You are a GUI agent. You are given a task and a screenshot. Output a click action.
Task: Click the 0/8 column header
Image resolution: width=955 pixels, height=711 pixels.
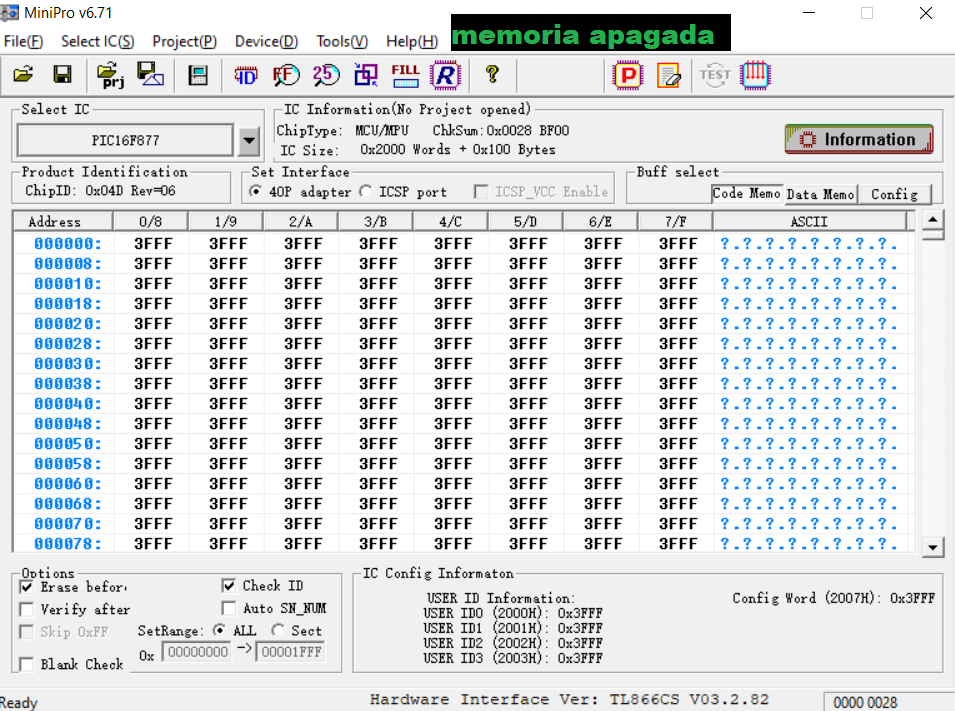[150, 221]
